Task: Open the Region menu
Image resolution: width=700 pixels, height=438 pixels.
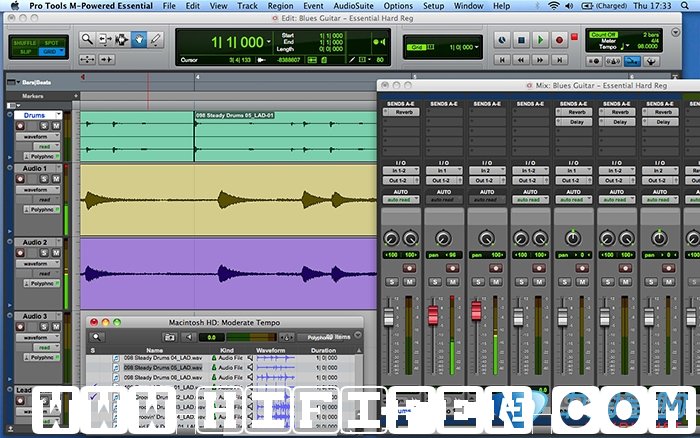Action: (x=280, y=6)
